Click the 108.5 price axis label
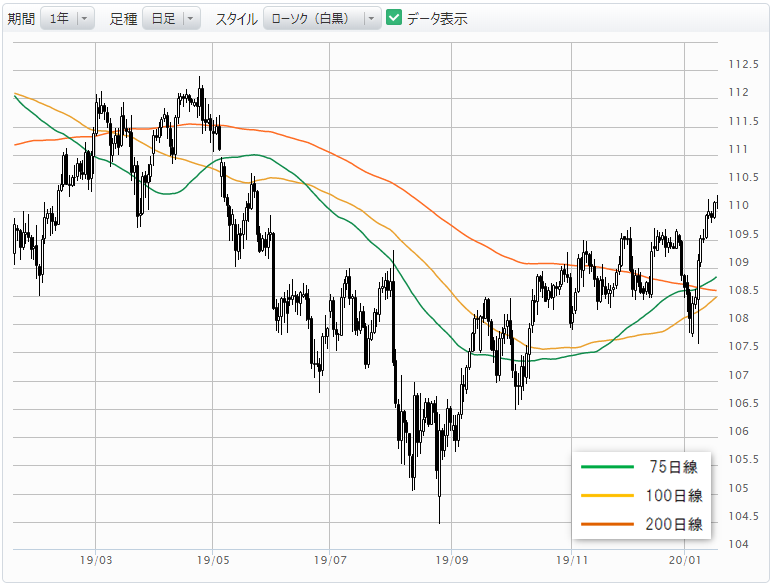The height and width of the screenshot is (586, 774). pyautogui.click(x=743, y=290)
